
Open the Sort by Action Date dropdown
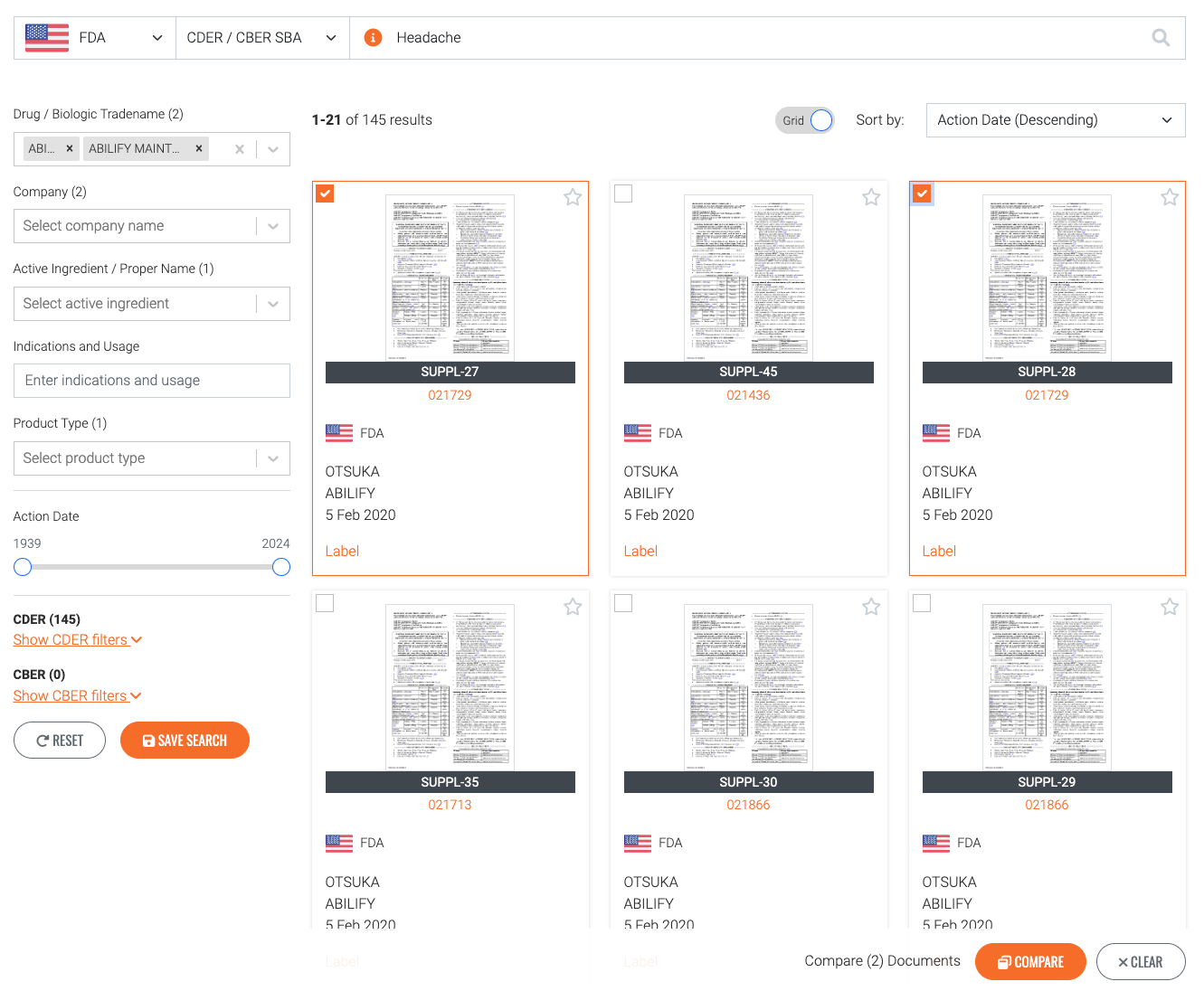point(1056,120)
